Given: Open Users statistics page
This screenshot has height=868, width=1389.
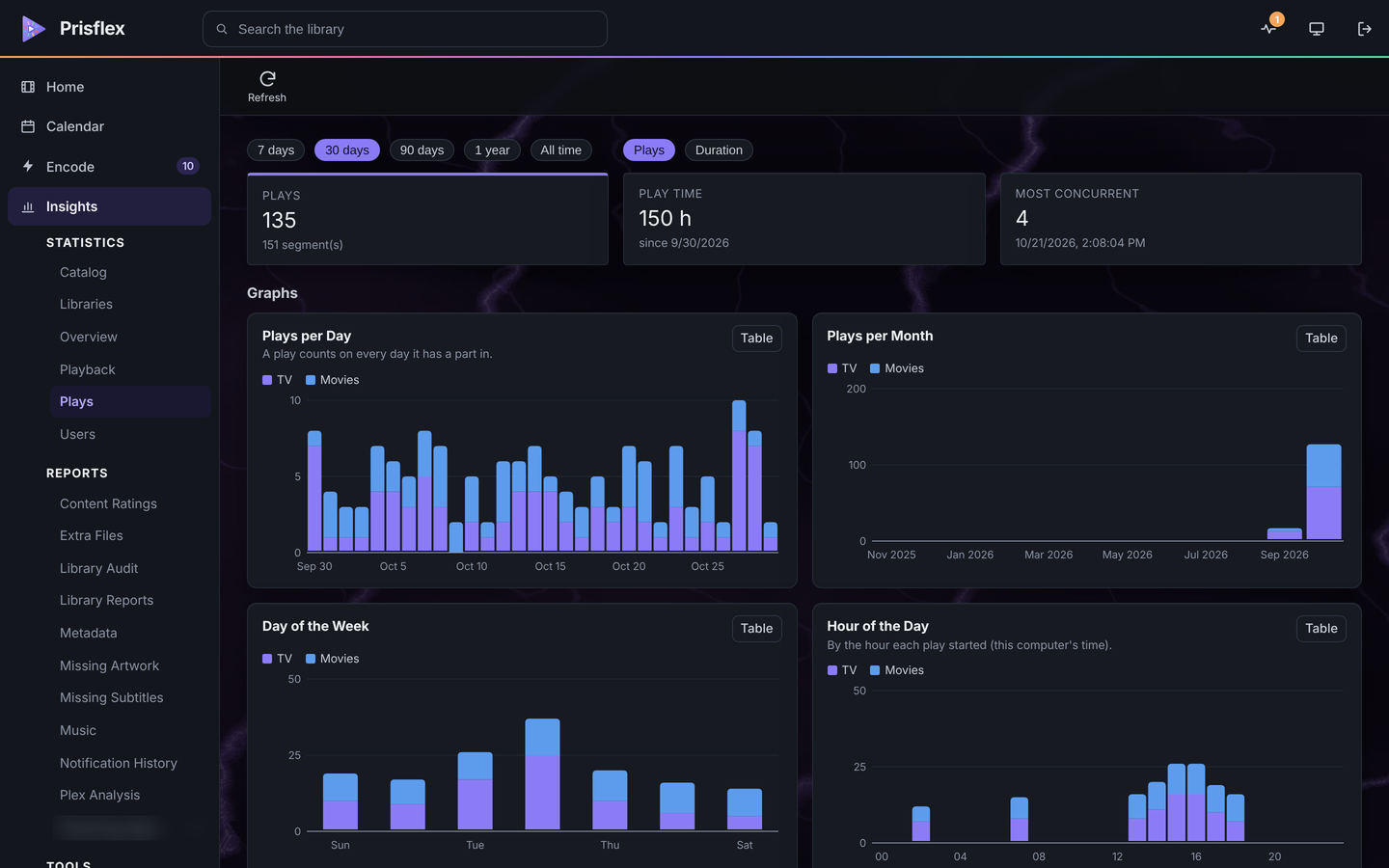Looking at the screenshot, I should coord(77,434).
